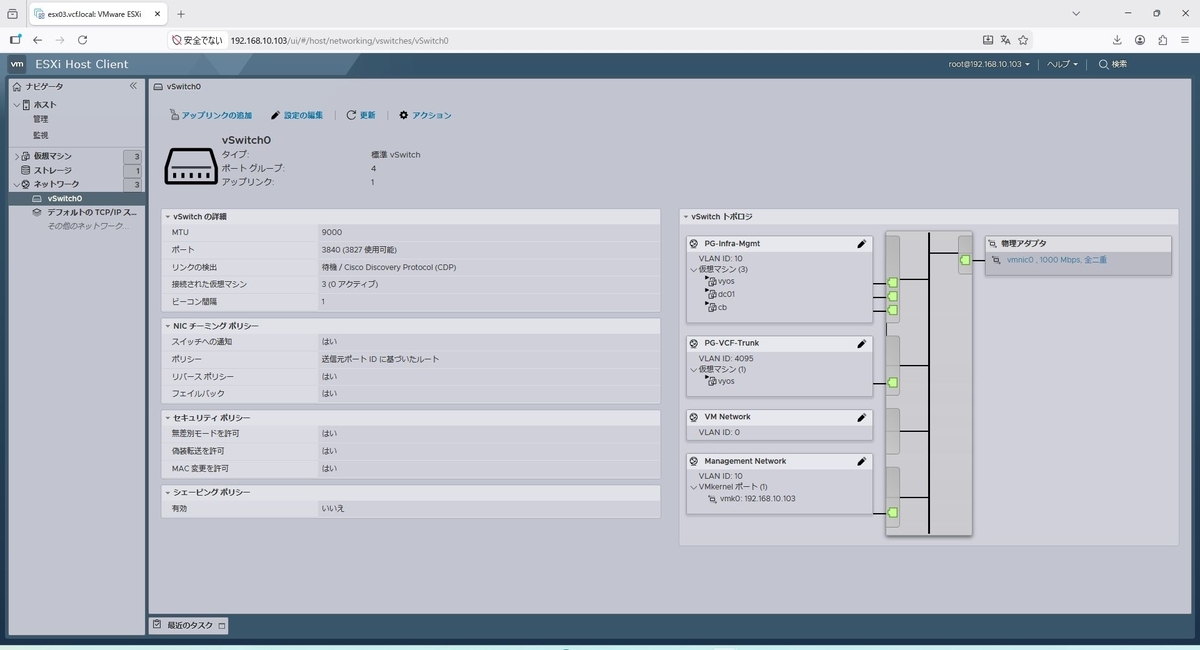Click the green port for PG-VCF-Trunk vyos
The height and width of the screenshot is (650, 1200).
(x=892, y=382)
